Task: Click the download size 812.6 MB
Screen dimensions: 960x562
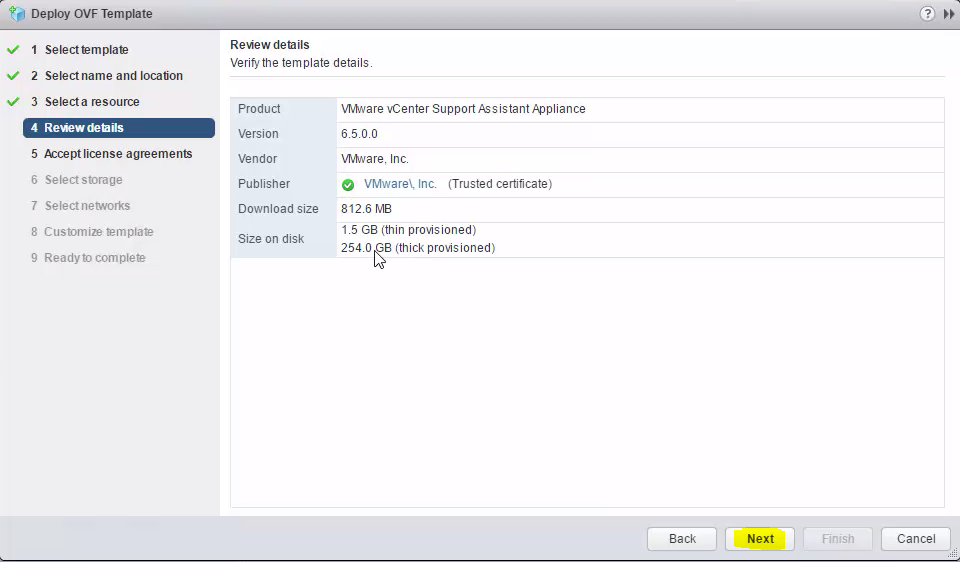Action: (366, 209)
